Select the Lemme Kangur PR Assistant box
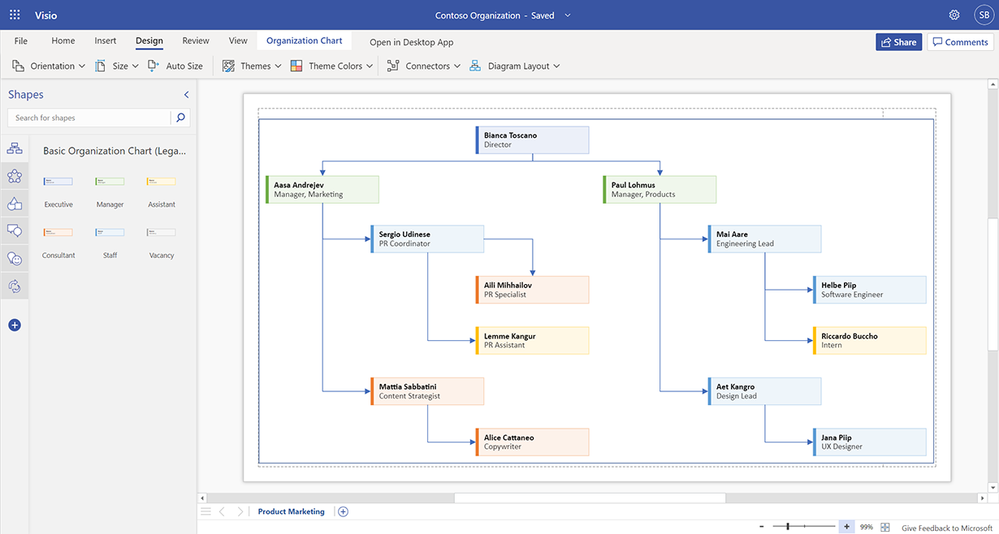 tap(532, 340)
